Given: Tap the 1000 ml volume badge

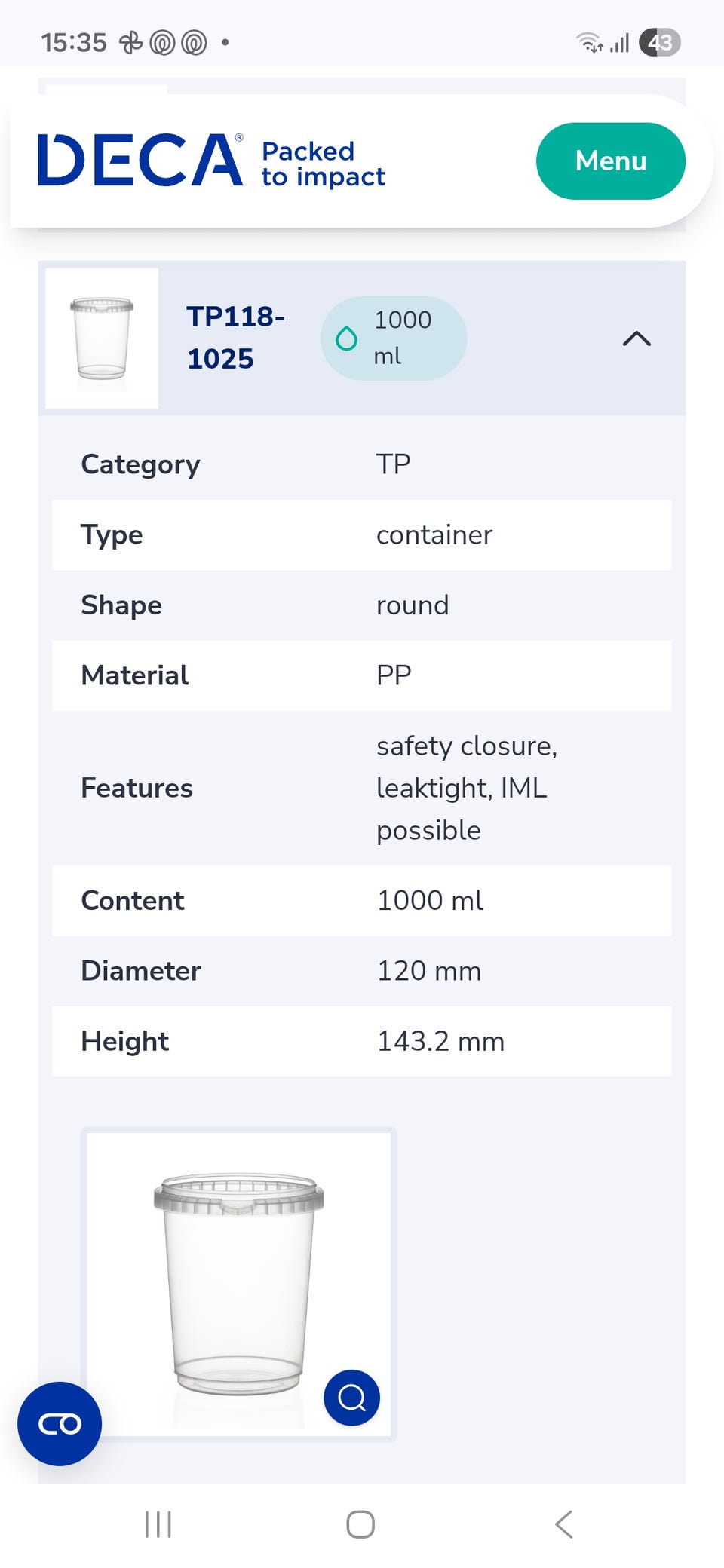Looking at the screenshot, I should click(x=394, y=338).
